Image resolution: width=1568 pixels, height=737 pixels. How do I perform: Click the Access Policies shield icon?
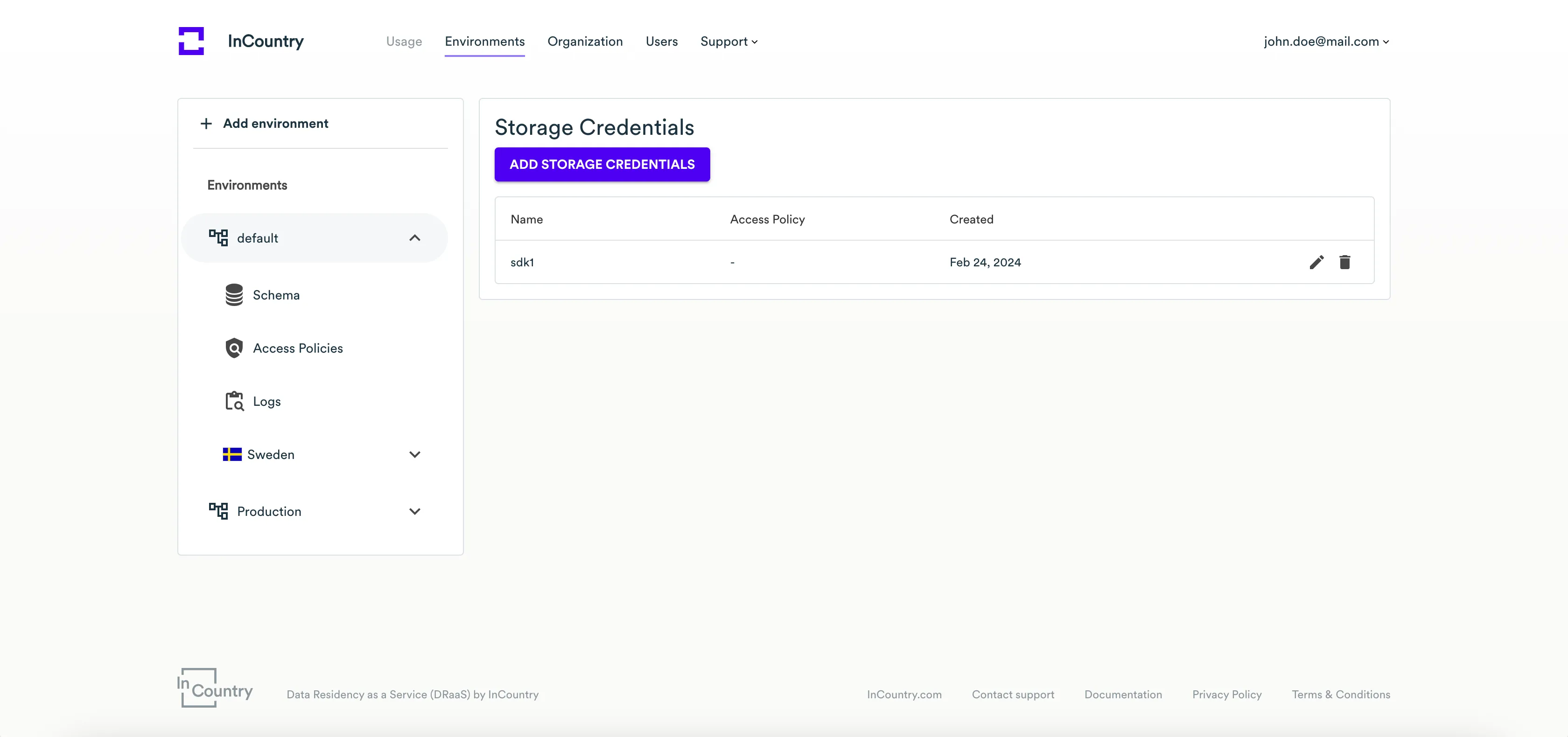click(x=234, y=348)
